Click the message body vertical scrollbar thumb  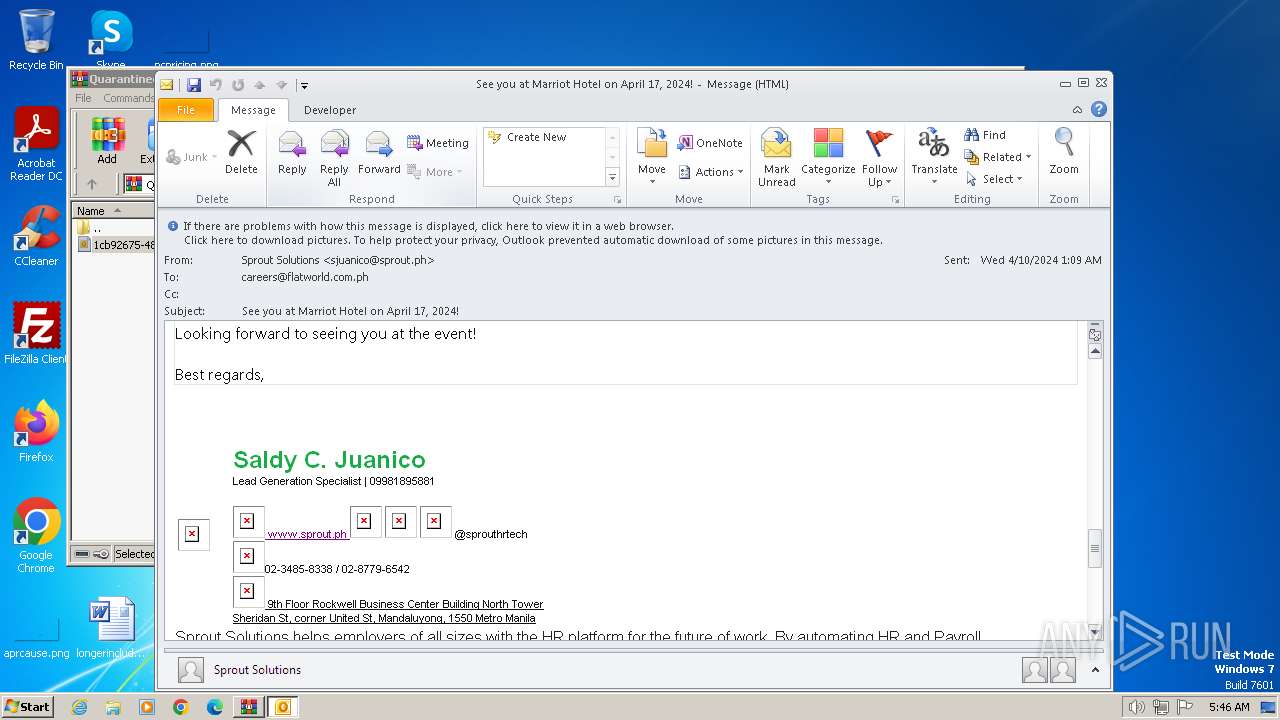[1095, 549]
